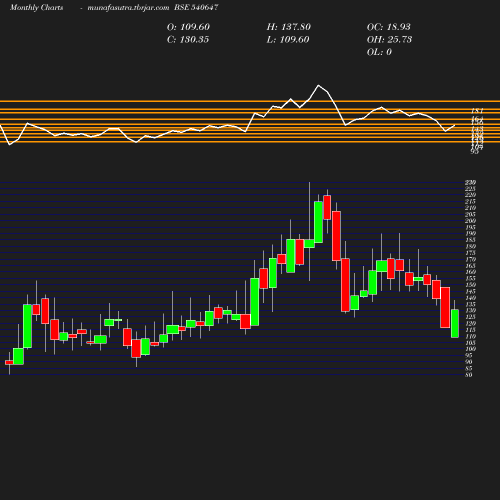
Task: Click the 'munafasutra.tbrjar.com' site label
Action: pyautogui.click(x=128, y=7)
